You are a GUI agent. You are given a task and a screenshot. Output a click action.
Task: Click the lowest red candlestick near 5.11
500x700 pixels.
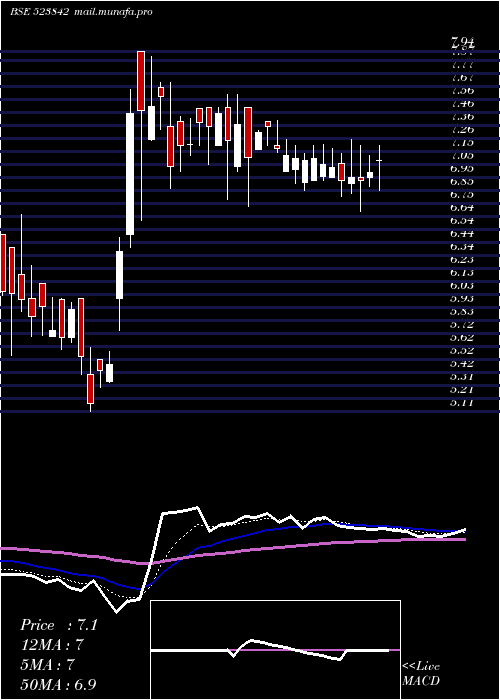click(91, 389)
